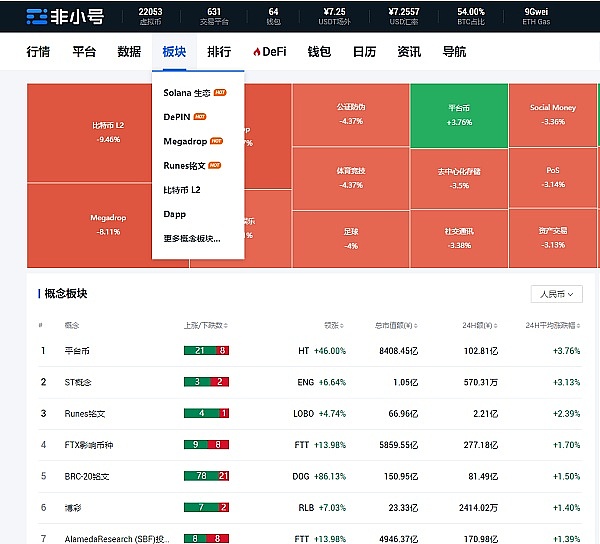Select Solana 生态 in dropdown menu
This screenshot has height=544, width=600.
pyautogui.click(x=187, y=93)
